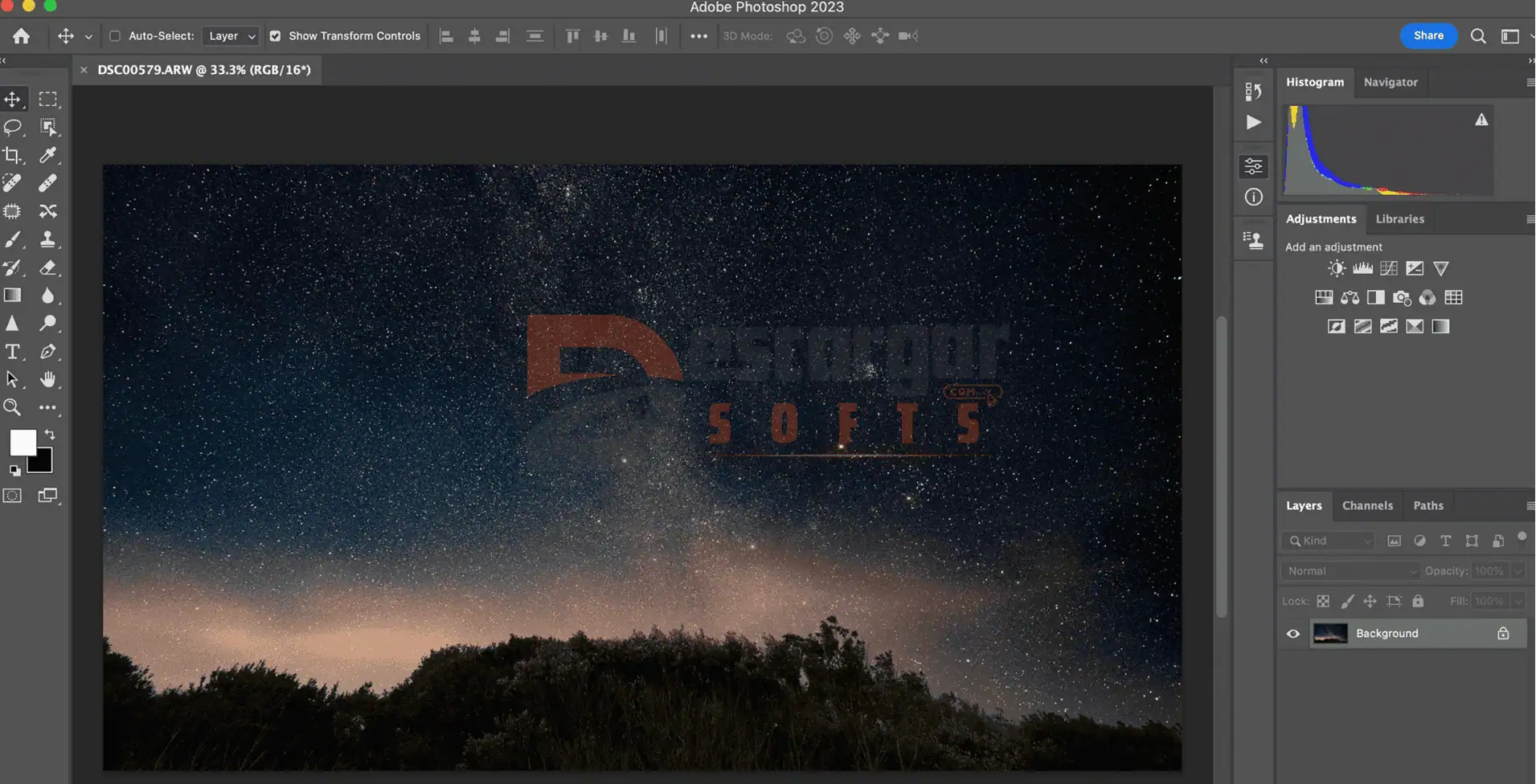Add a Brightness/Contrast adjustment
Viewport: 1536px width, 784px height.
(x=1337, y=268)
